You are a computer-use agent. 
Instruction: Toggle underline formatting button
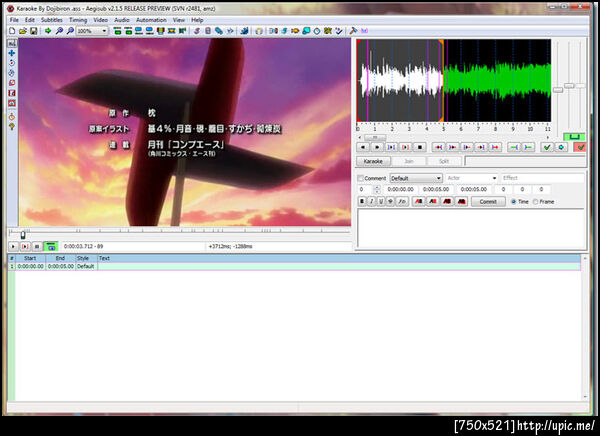pyautogui.click(x=381, y=201)
